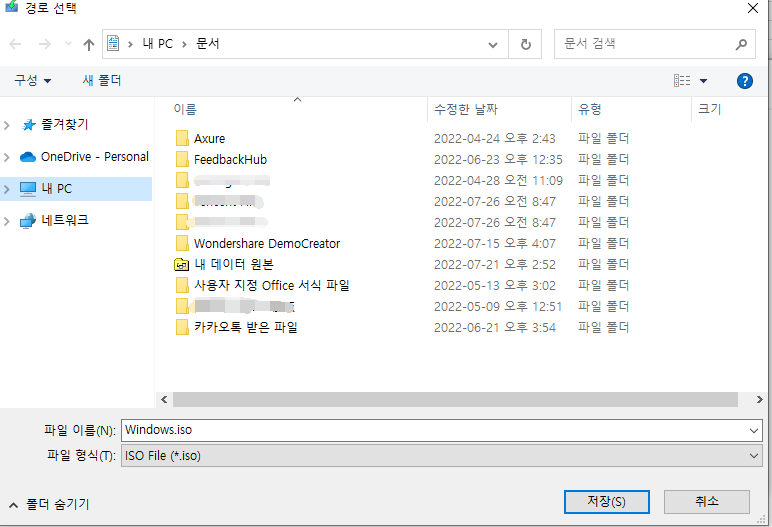Open the file name history dropdown
This screenshot has height=527, width=772.
pyautogui.click(x=754, y=430)
